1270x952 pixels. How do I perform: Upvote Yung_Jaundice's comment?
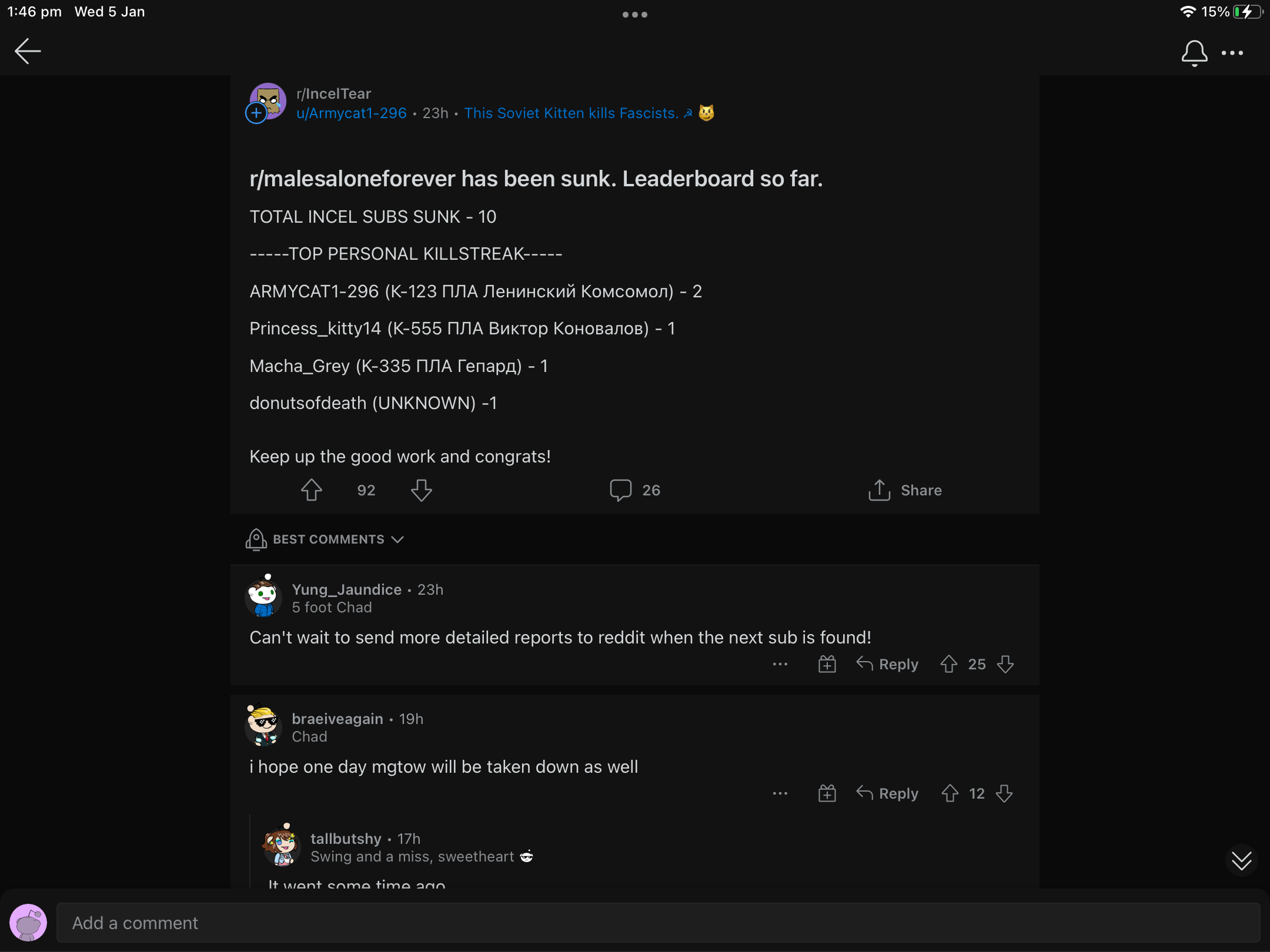(949, 664)
